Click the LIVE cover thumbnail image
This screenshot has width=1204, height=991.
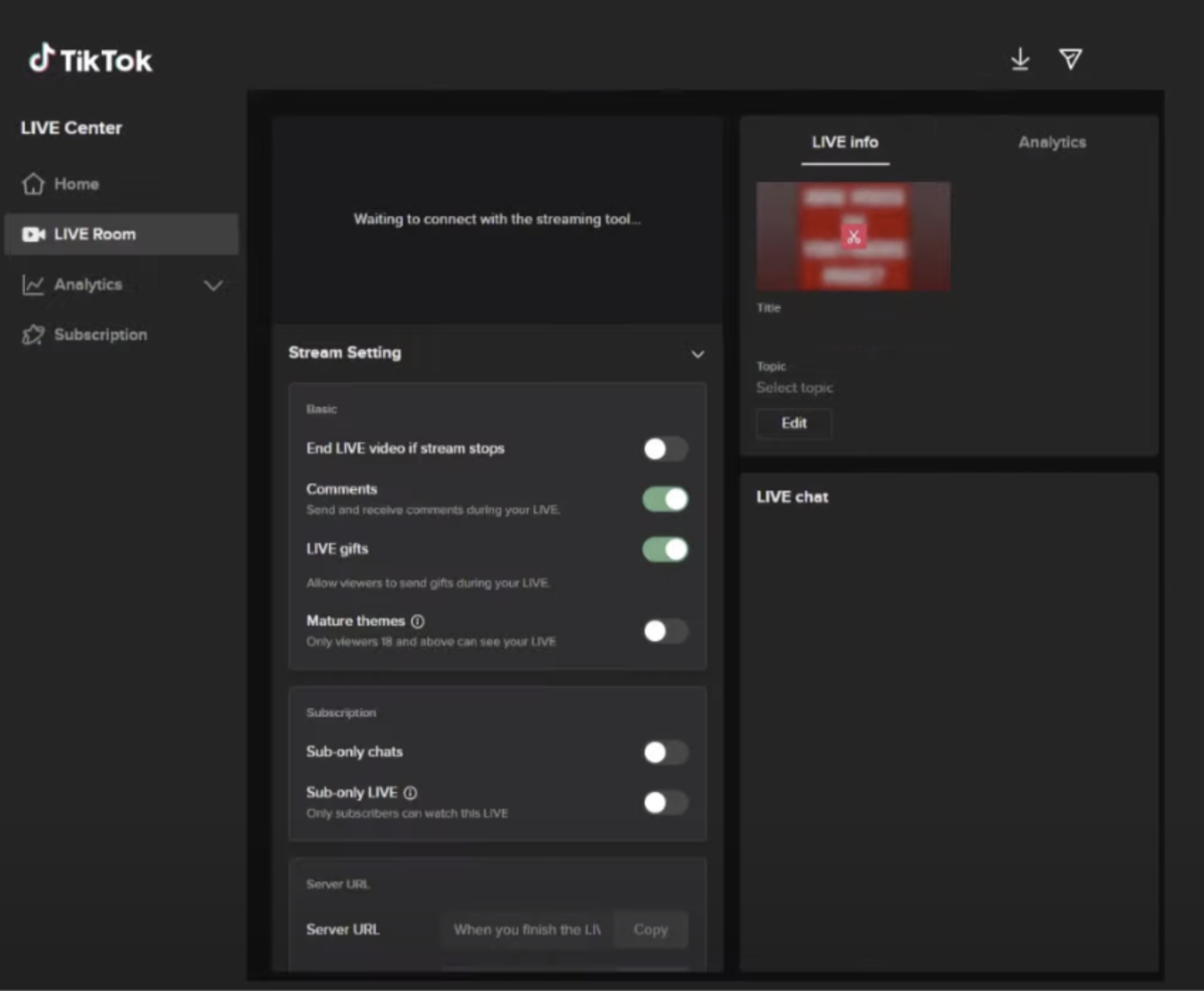pos(853,237)
